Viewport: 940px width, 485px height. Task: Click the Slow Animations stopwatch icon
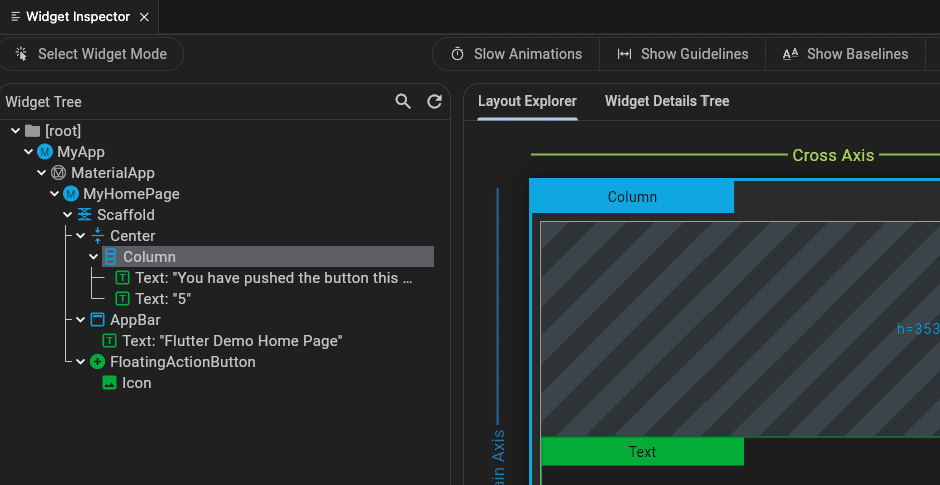tap(457, 54)
